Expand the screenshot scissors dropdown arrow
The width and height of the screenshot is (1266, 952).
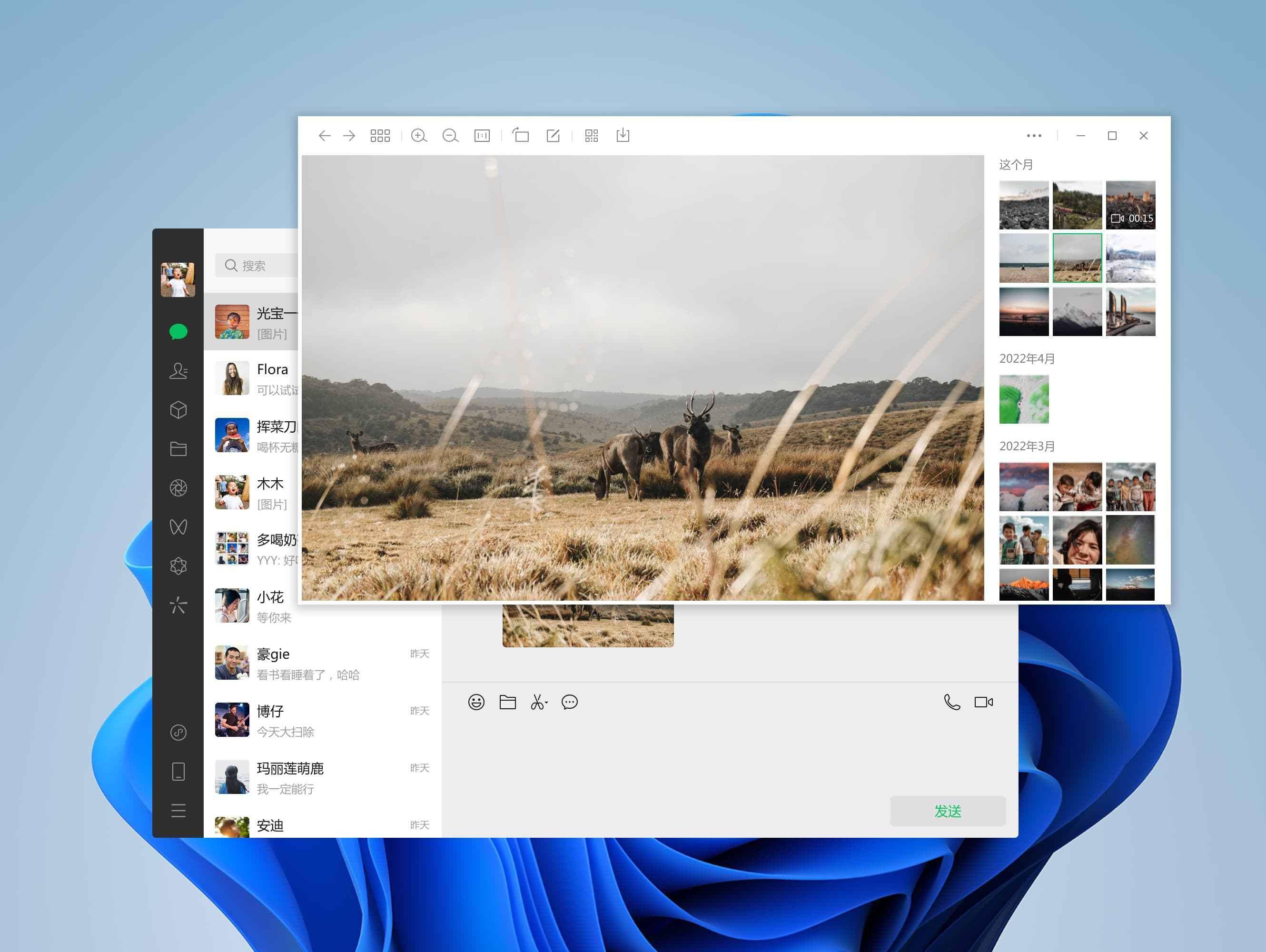(x=546, y=703)
